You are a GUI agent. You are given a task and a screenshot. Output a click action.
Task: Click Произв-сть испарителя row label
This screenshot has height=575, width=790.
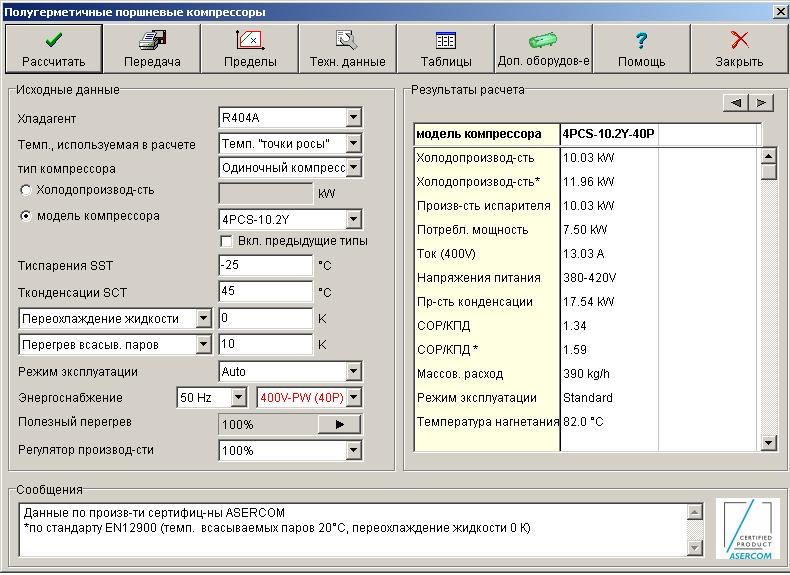[x=484, y=206]
